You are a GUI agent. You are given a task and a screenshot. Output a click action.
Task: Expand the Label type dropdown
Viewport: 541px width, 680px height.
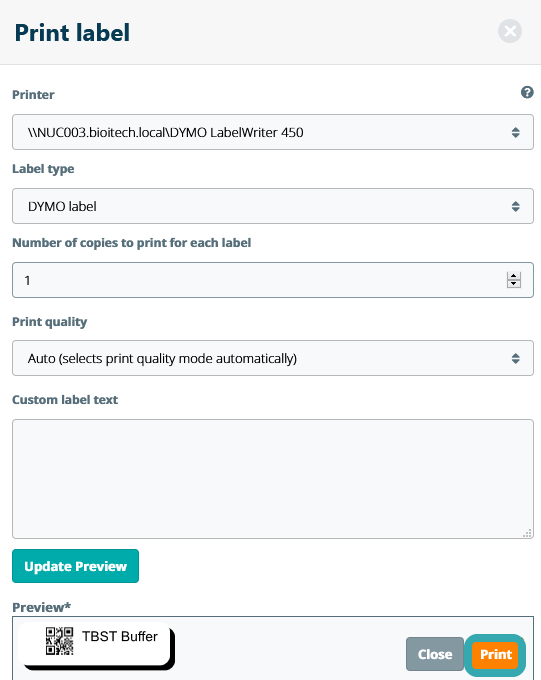coord(273,206)
